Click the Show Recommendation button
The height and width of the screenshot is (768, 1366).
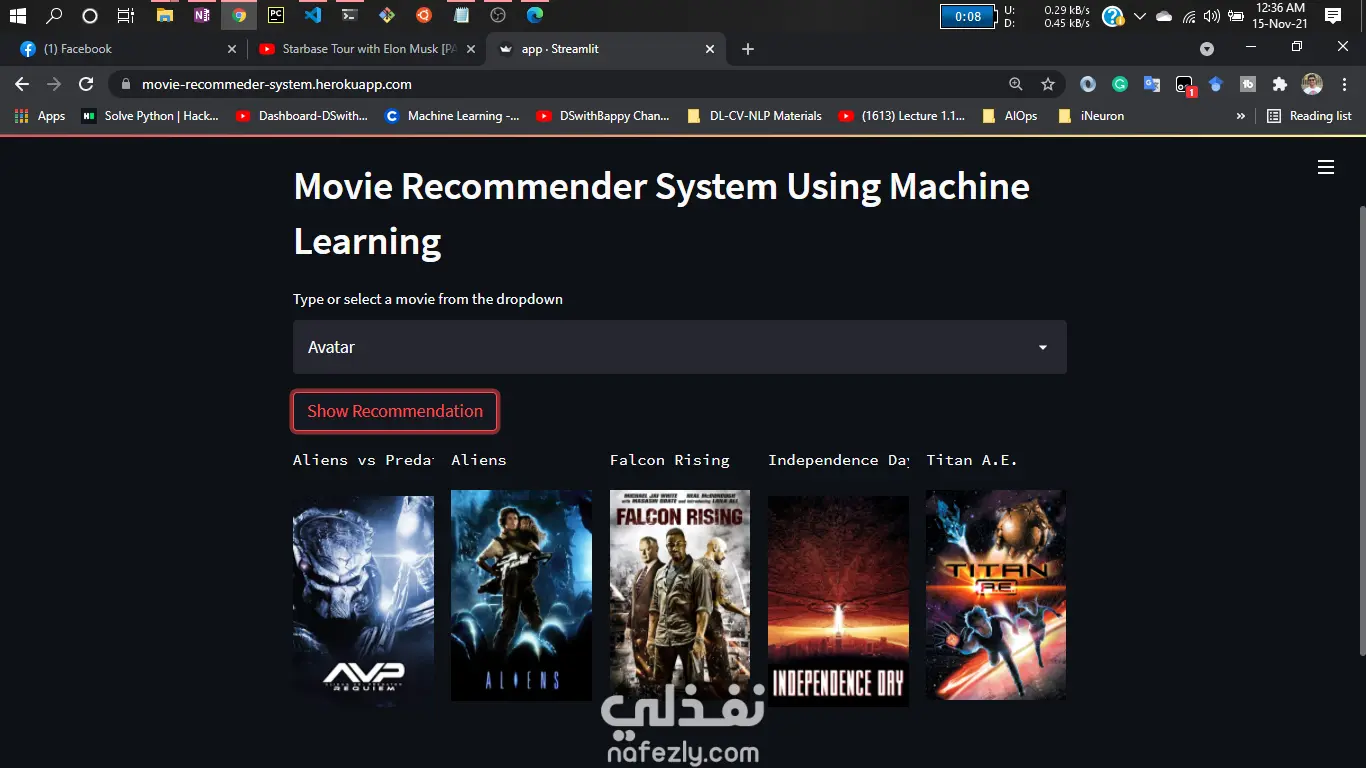(395, 411)
